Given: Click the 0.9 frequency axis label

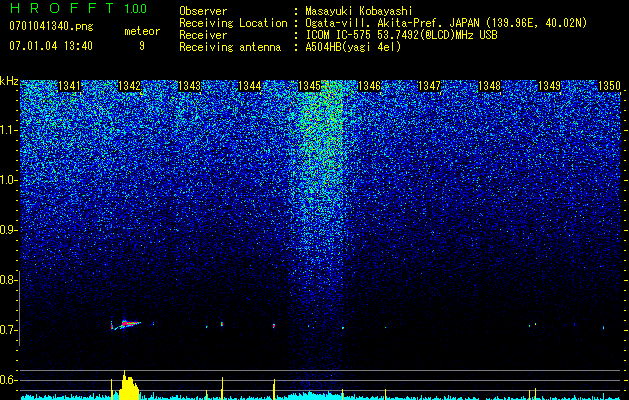Looking at the screenshot, I should (x=8, y=230).
